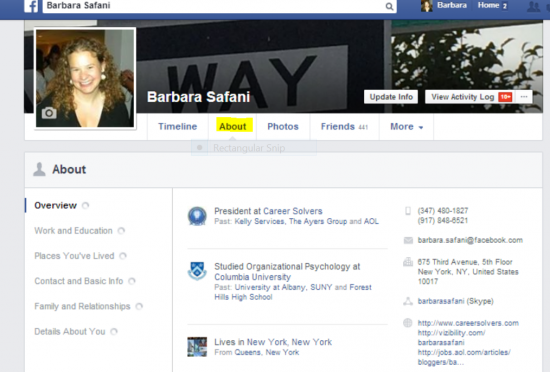Open the Timeline tab
550x372 pixels.
(177, 127)
